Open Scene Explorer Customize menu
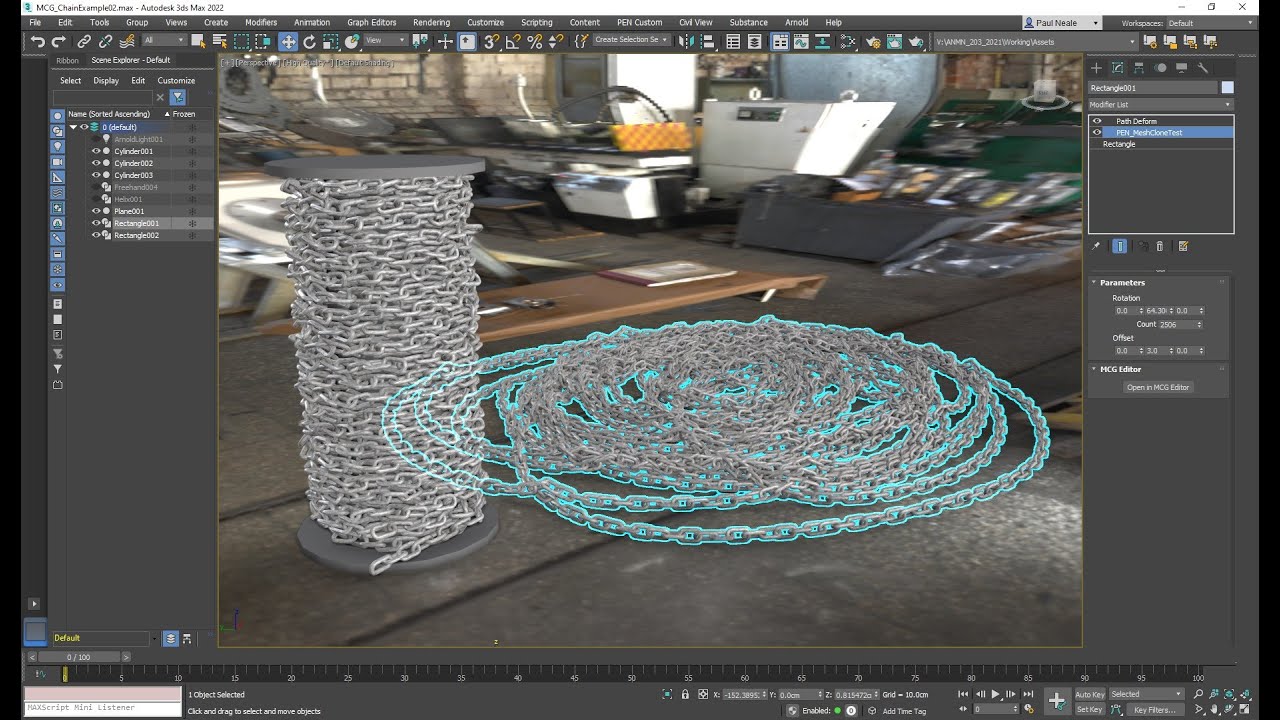This screenshot has height=720, width=1280. point(176,80)
